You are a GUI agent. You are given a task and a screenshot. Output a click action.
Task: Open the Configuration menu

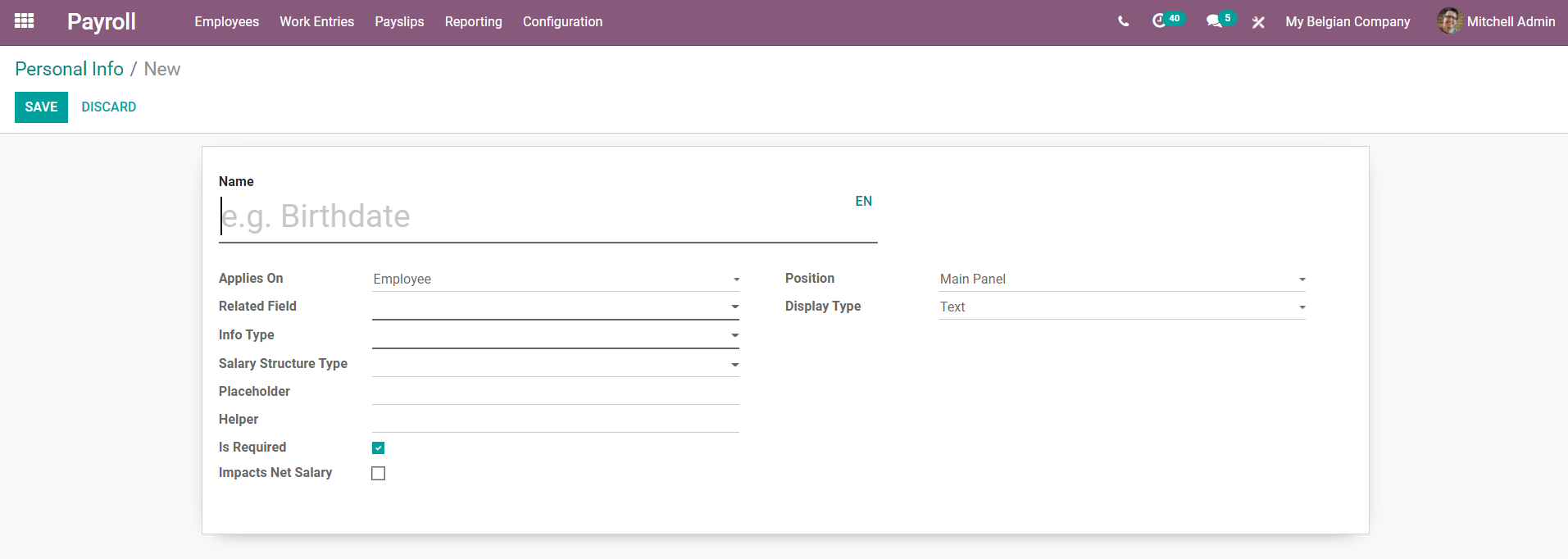coord(563,22)
